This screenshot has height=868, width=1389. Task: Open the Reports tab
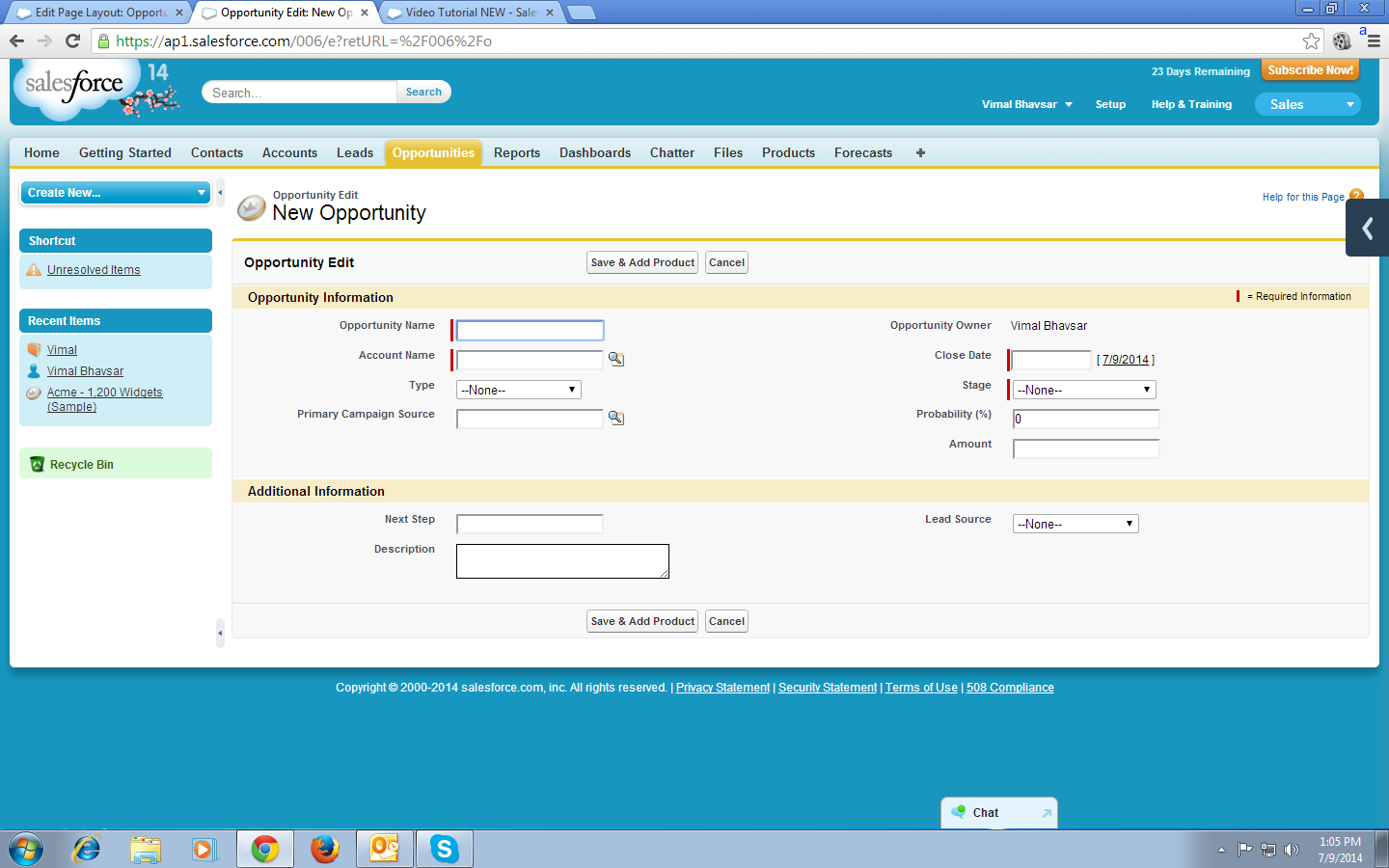pyautogui.click(x=517, y=152)
